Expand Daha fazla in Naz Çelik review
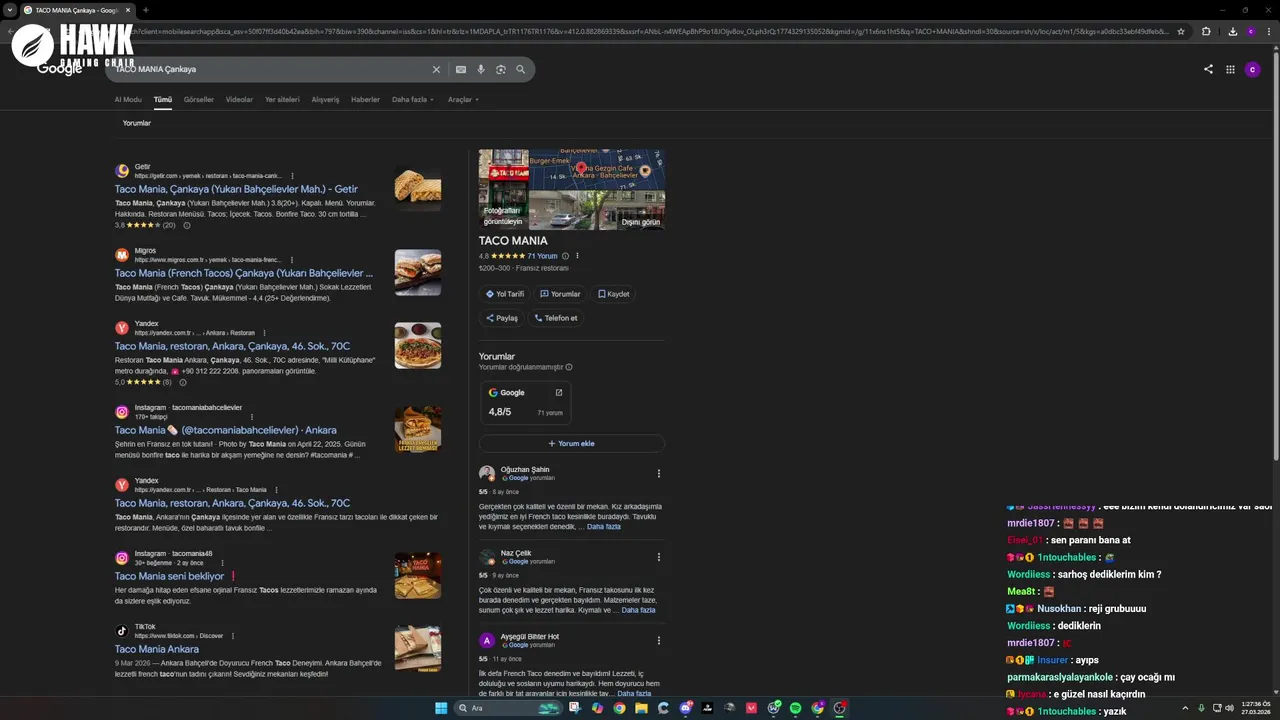Image resolution: width=1280 pixels, height=720 pixels. 638,610
